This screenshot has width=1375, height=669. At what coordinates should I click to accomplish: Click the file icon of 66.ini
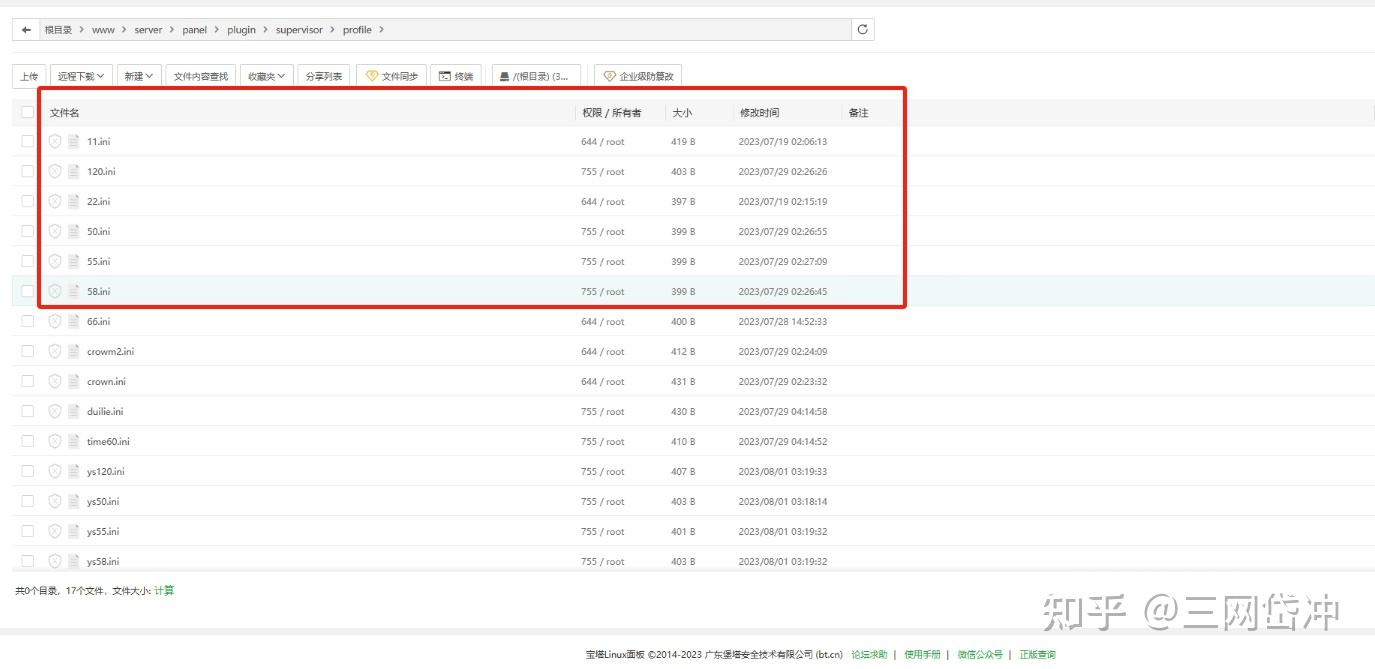coord(74,322)
